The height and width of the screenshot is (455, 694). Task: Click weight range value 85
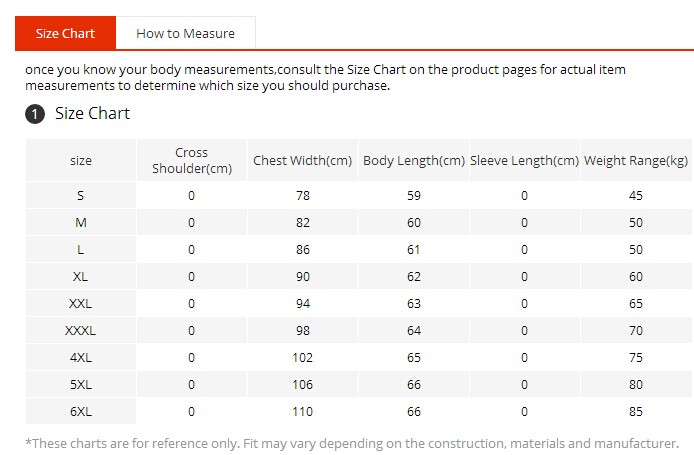[x=636, y=411]
